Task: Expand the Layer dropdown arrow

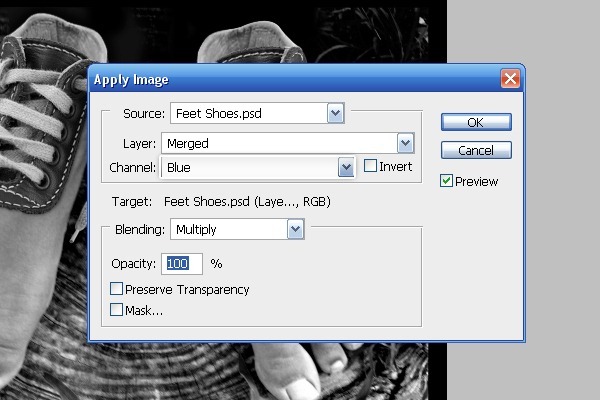Action: (405, 143)
